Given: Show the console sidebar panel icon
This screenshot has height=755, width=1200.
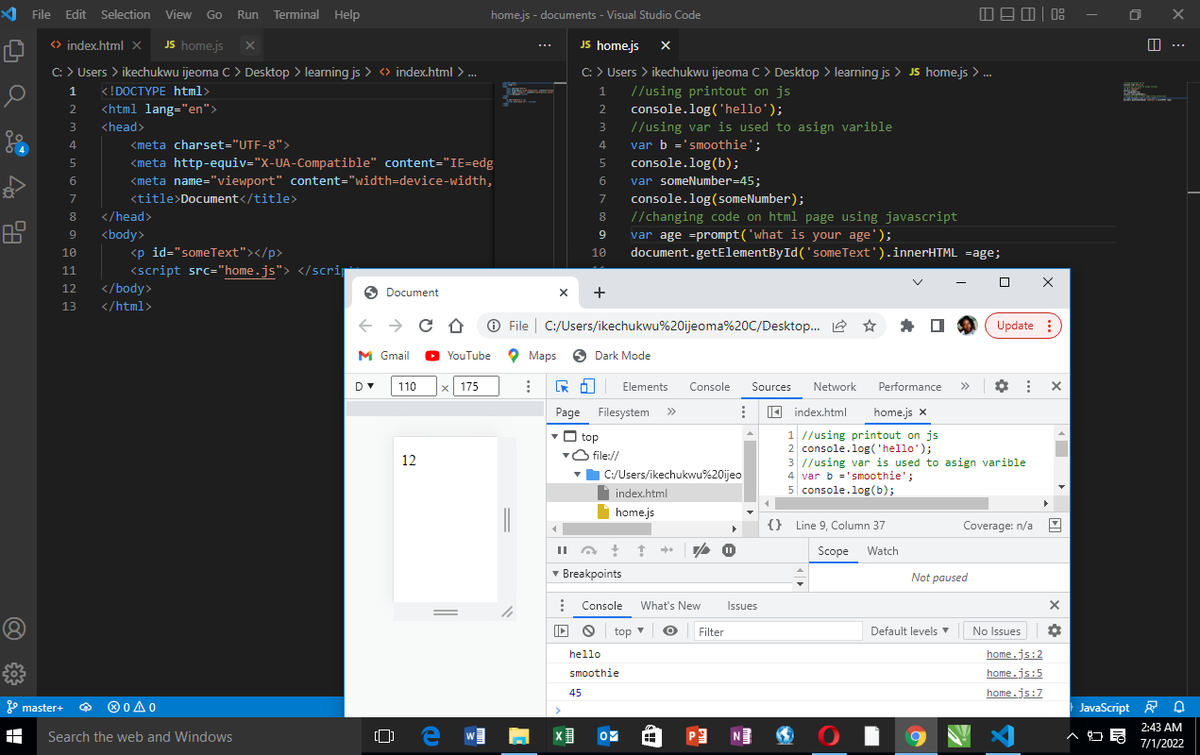Looking at the screenshot, I should 561,631.
